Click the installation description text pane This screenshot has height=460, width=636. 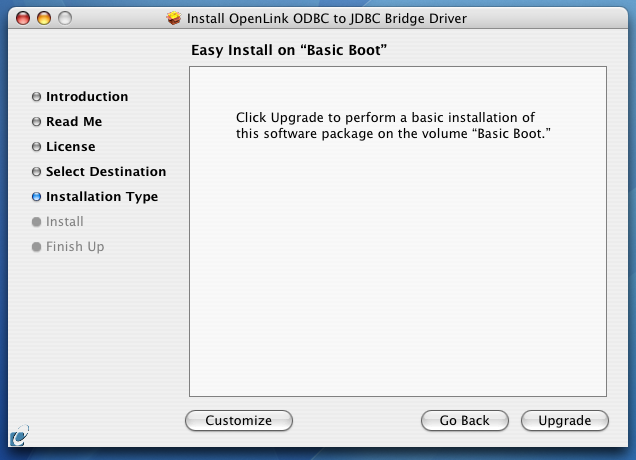[x=398, y=231]
